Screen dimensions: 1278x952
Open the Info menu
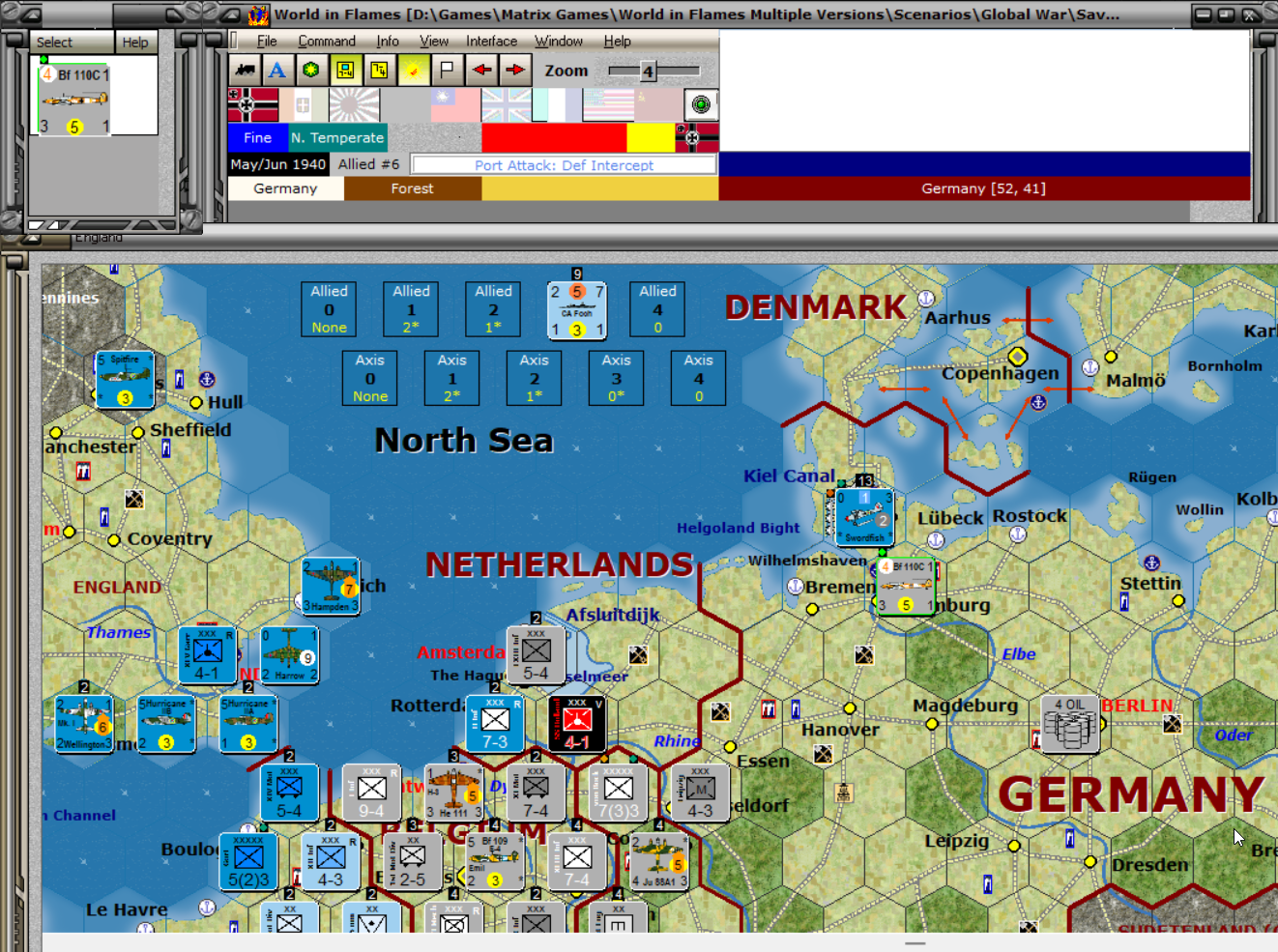[388, 41]
